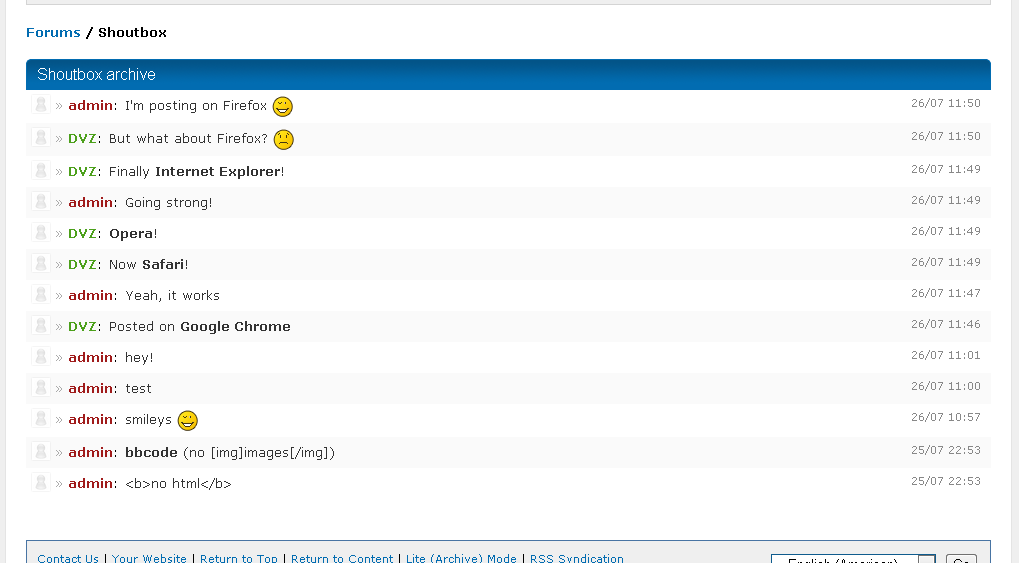Image resolution: width=1019 pixels, height=563 pixels.
Task: Click the Shoutbox archive header bar
Action: coord(508,75)
